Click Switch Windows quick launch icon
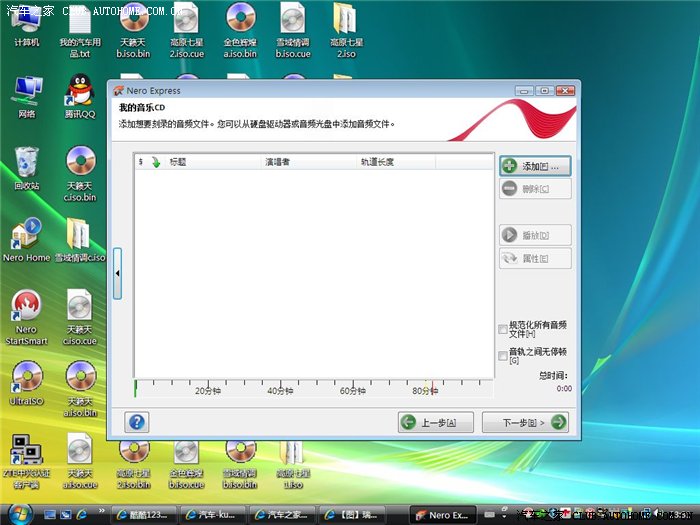 66,515
